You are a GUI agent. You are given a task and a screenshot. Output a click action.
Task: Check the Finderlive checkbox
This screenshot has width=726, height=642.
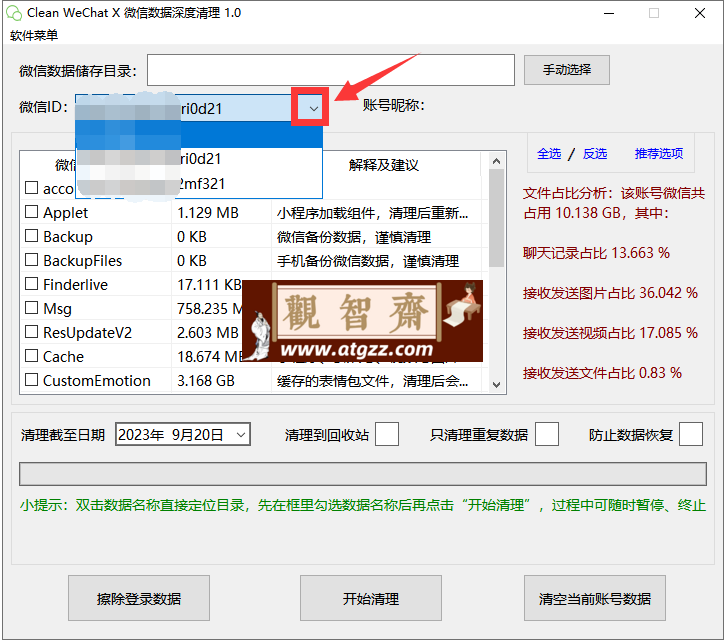pyautogui.click(x=31, y=283)
